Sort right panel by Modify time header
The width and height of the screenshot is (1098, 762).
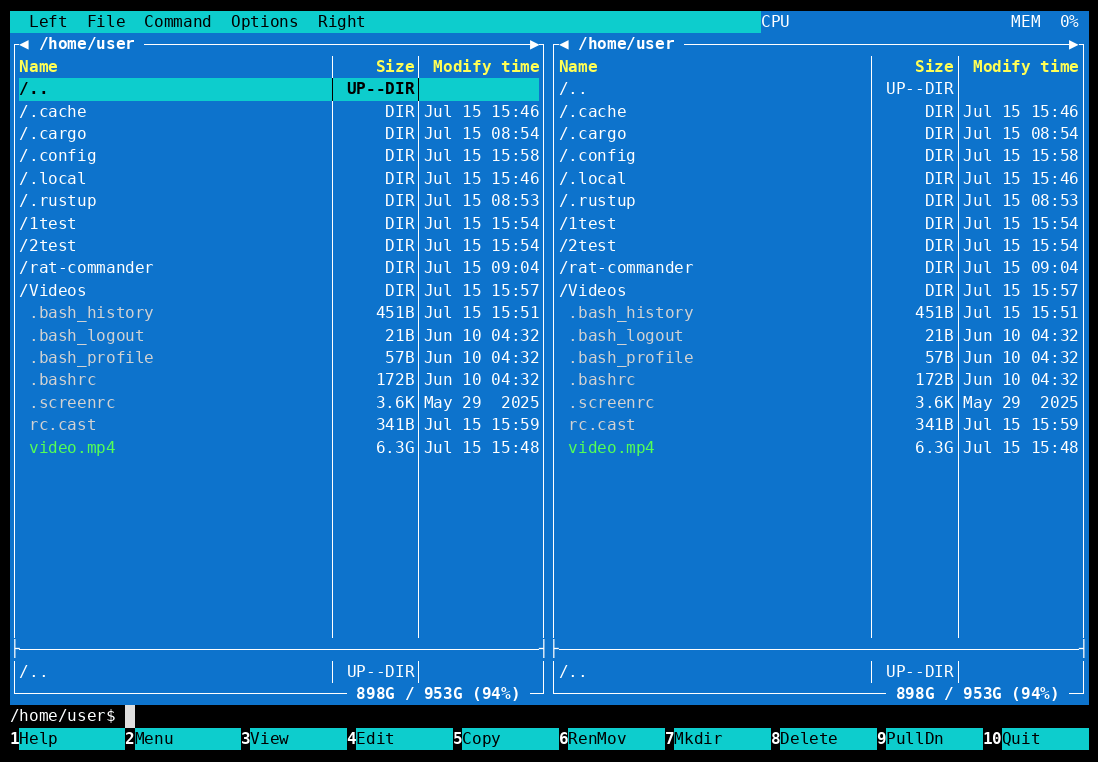click(x=1025, y=67)
